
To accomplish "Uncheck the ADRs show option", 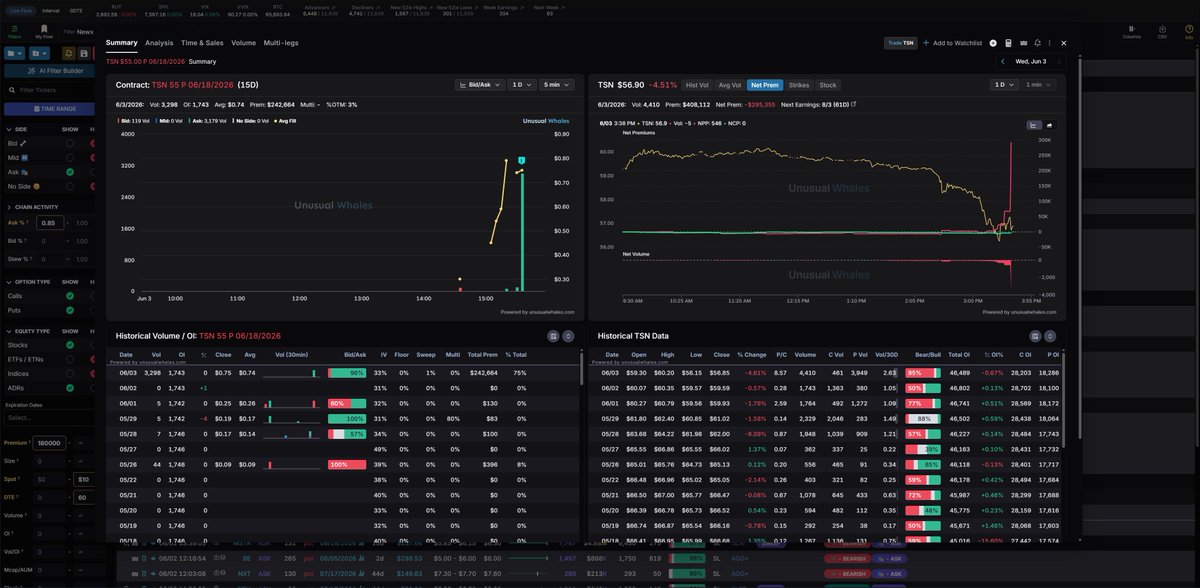I will tap(70, 388).
